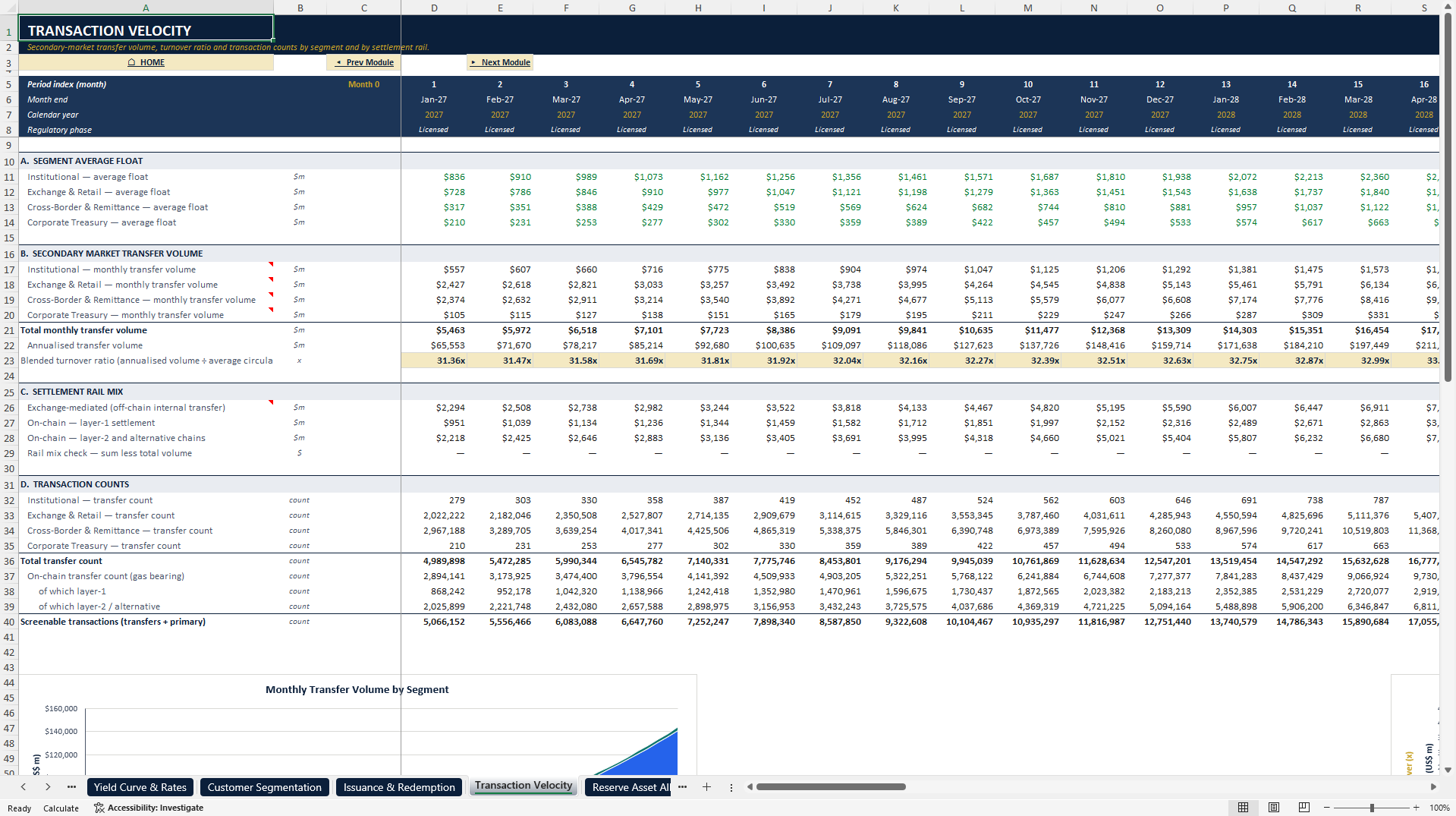Select Month 0 header cell
Viewport: 1456px width, 816px height.
click(x=363, y=84)
